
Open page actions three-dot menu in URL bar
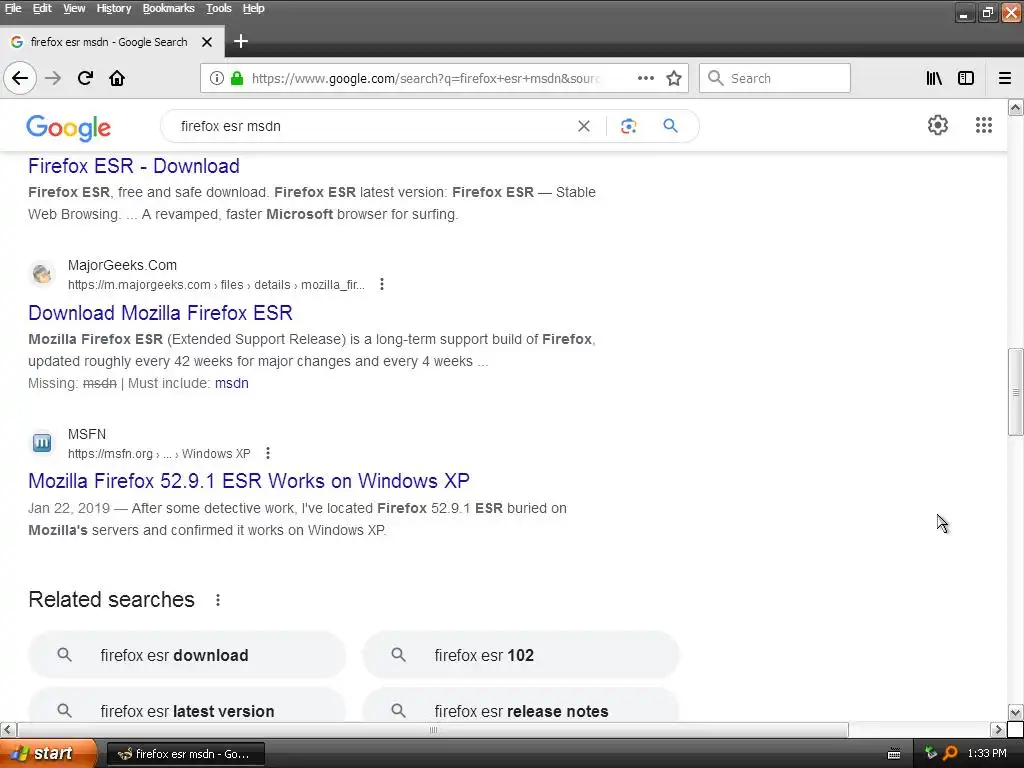point(646,78)
